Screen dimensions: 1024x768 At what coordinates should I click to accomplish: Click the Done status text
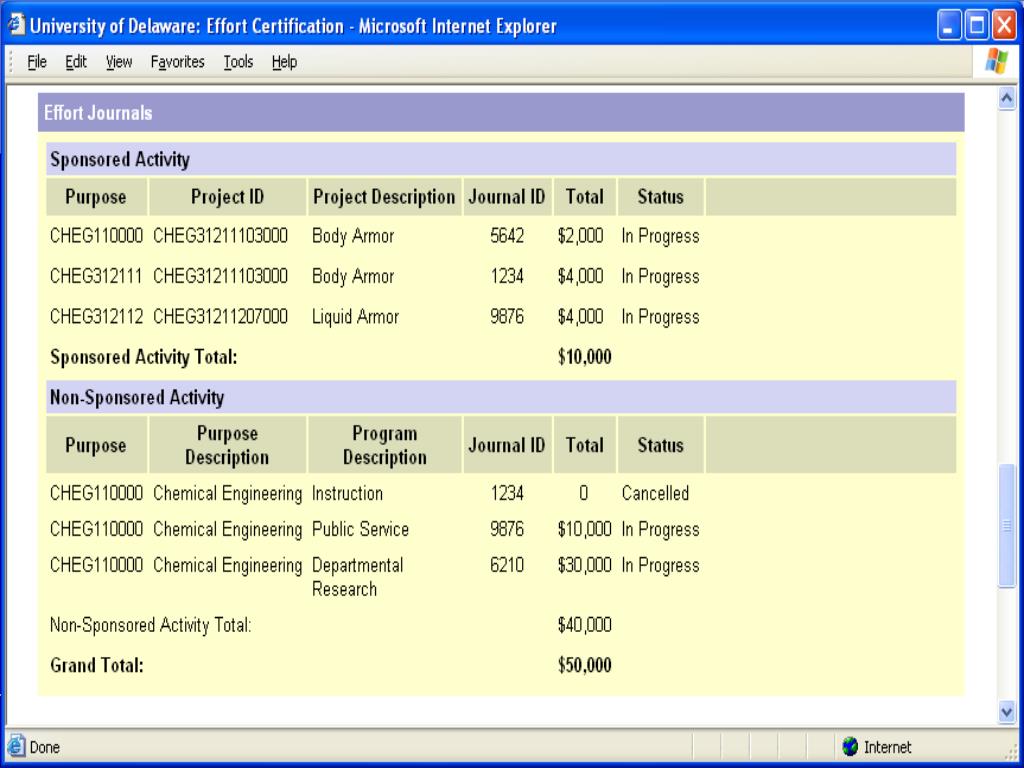point(44,747)
